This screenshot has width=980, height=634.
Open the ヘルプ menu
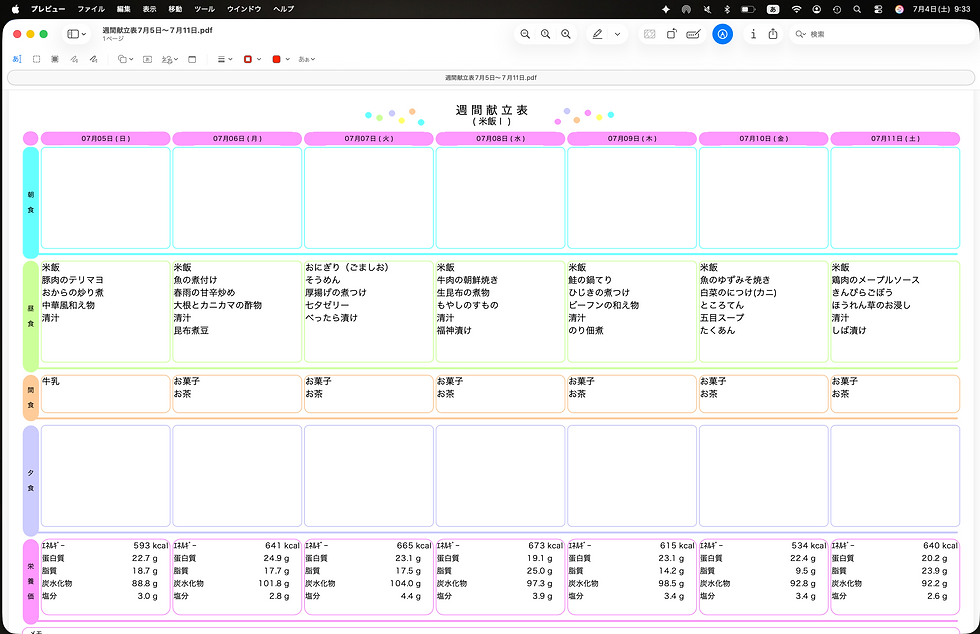pos(284,9)
